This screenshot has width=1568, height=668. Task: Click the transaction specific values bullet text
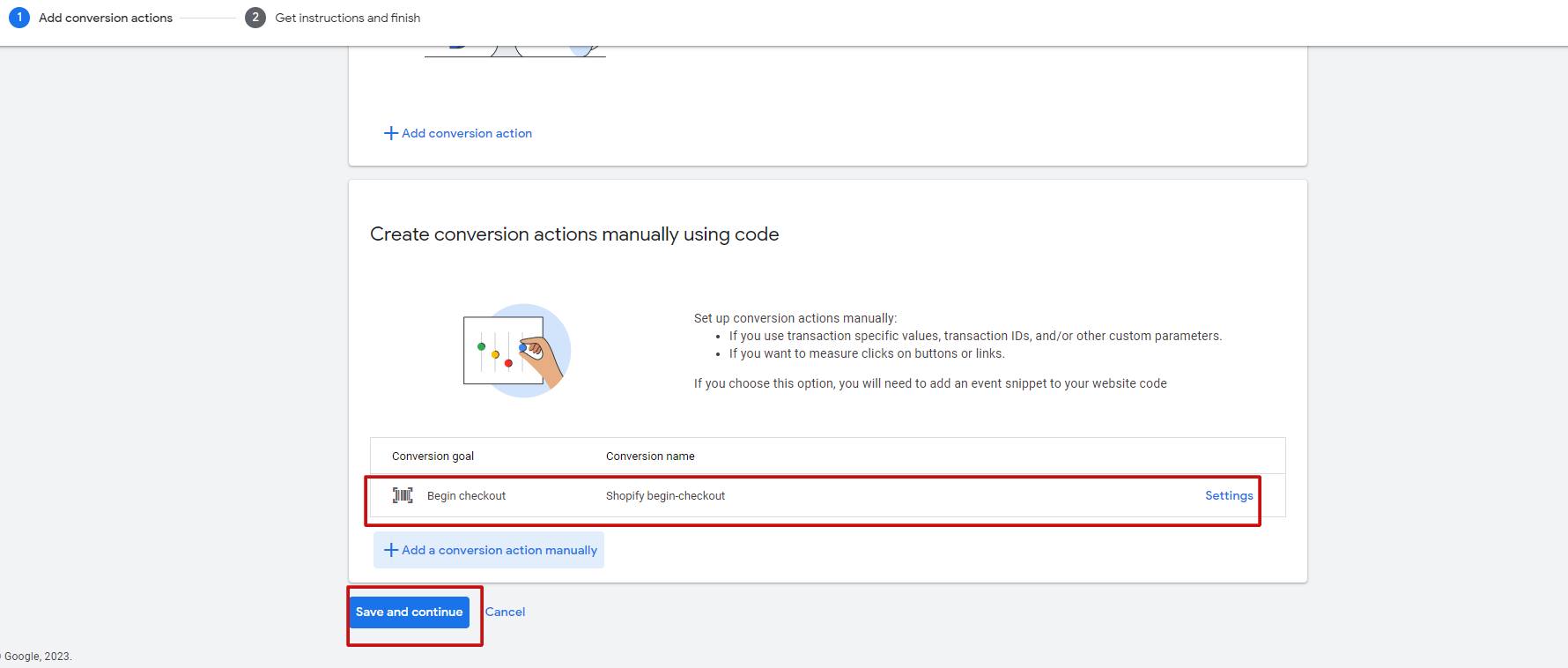(x=975, y=336)
